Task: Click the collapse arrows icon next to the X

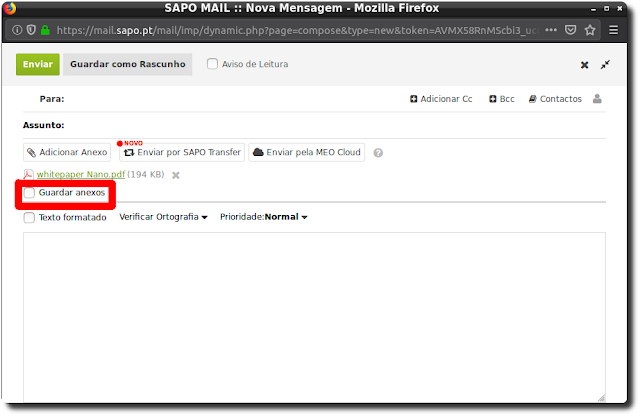Action: (605, 65)
